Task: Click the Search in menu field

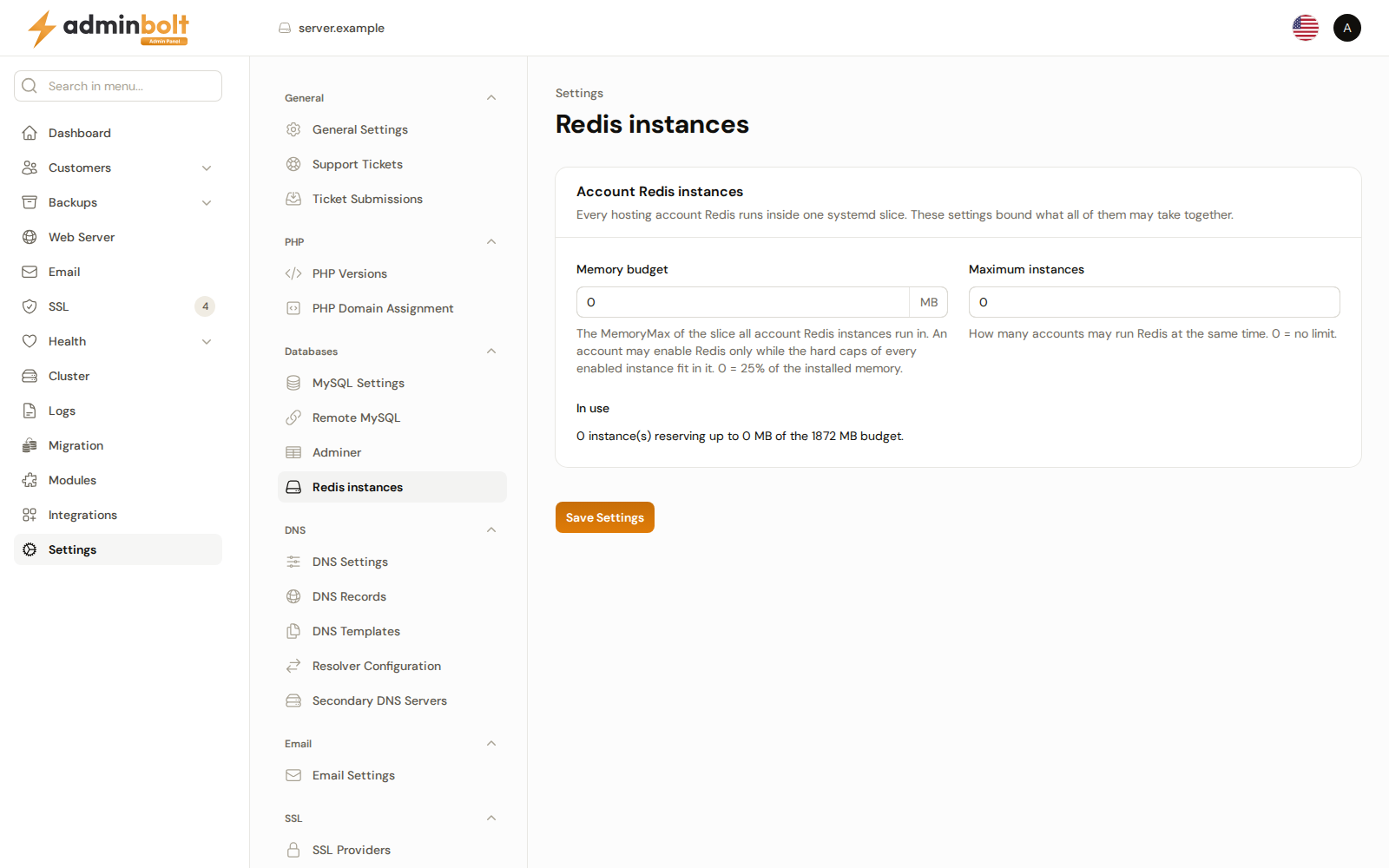Action: [x=118, y=86]
